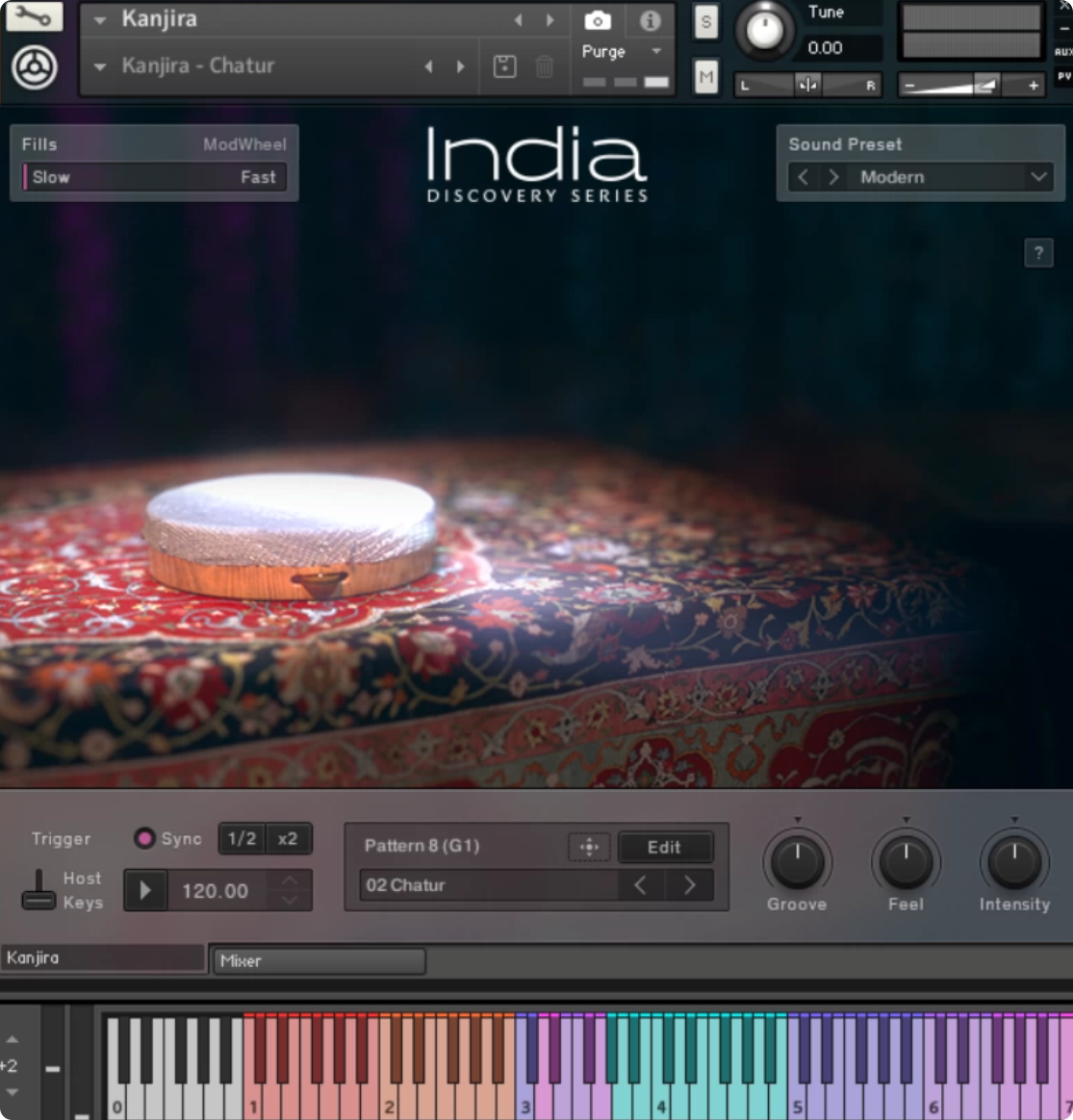Switch to the Kanjira tab
This screenshot has width=1073, height=1120.
(104, 957)
